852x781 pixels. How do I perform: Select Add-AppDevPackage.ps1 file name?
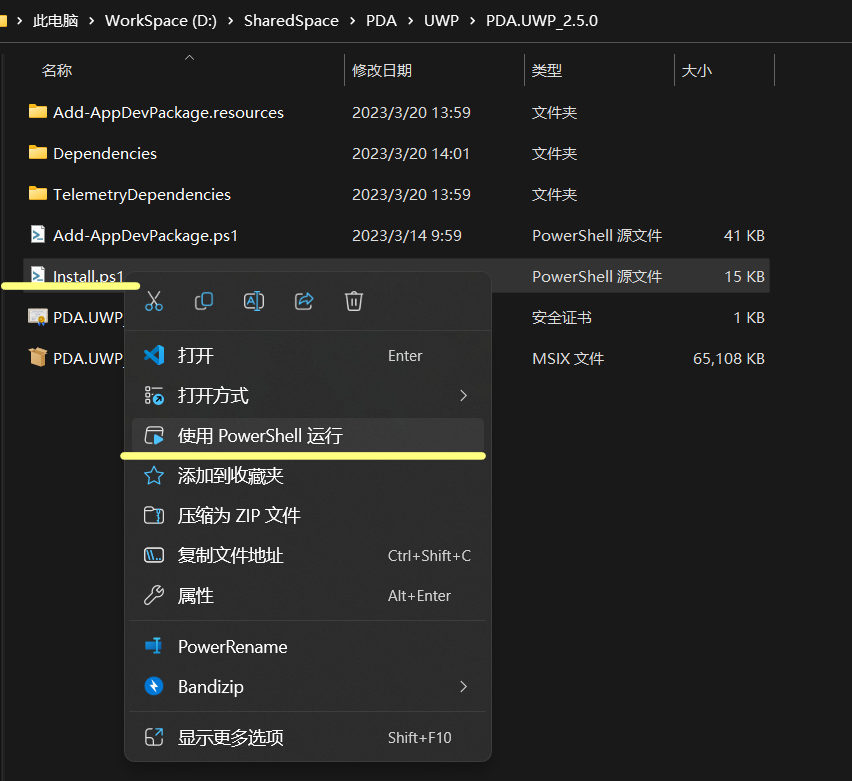pos(145,235)
